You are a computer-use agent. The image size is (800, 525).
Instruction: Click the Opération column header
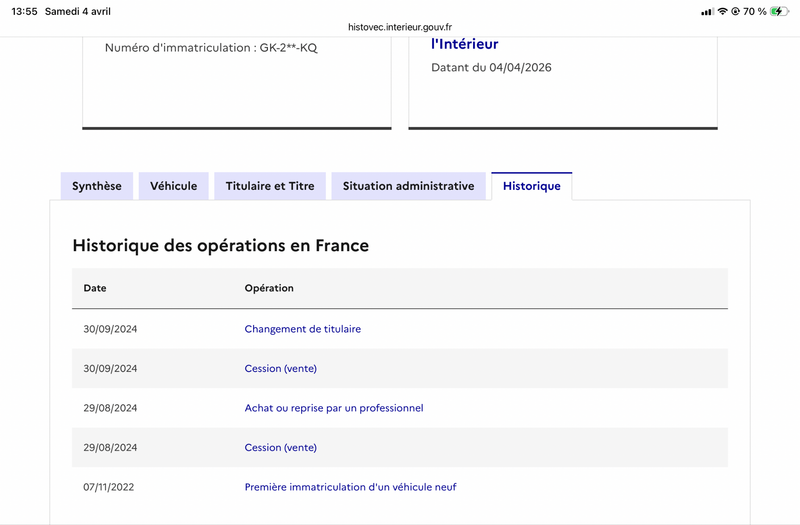point(269,288)
